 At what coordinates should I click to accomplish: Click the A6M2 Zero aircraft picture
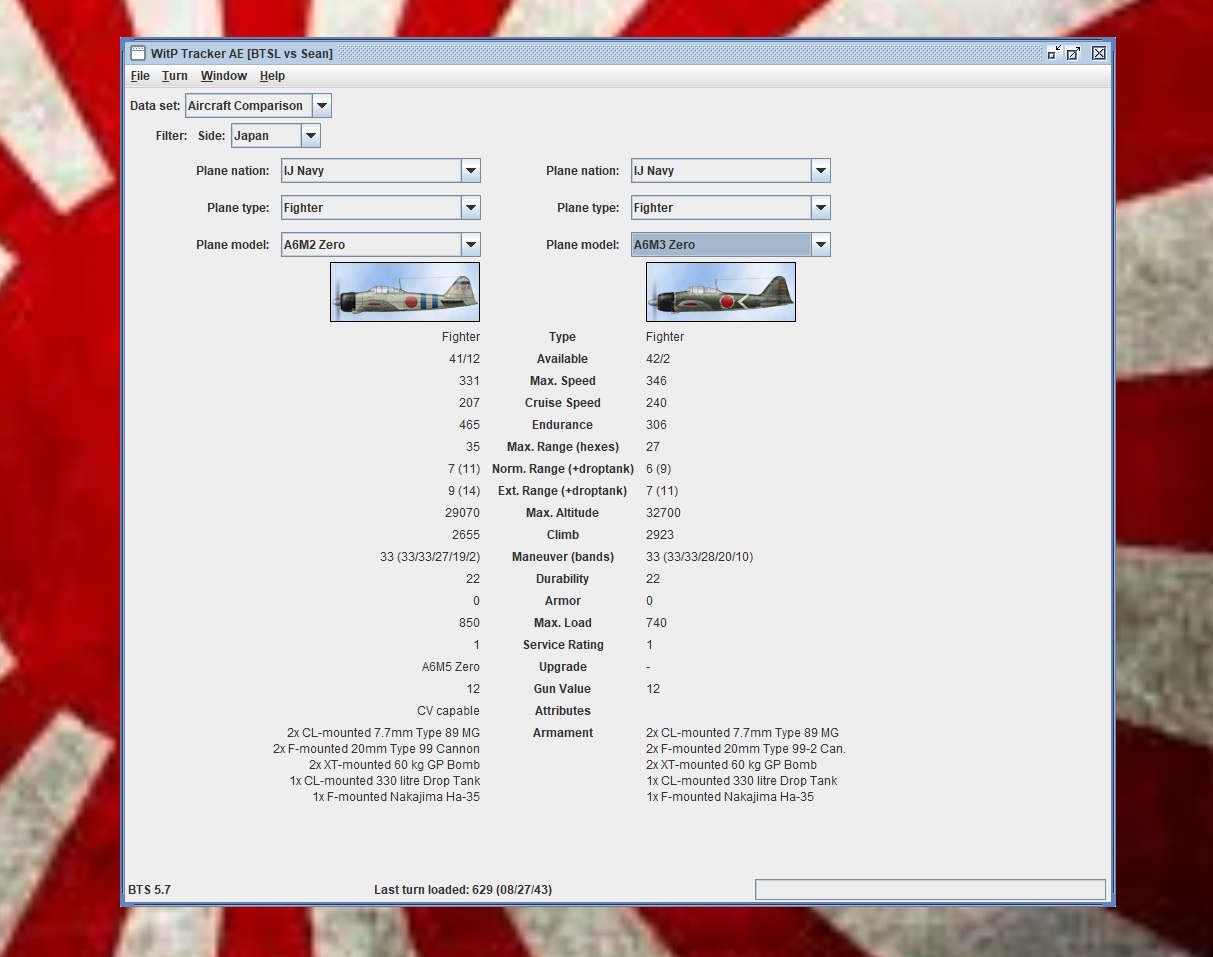tap(405, 292)
